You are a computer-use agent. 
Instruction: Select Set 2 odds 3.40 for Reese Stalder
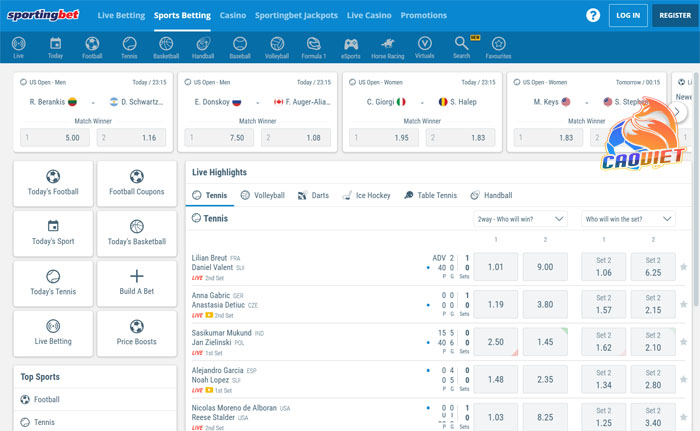[x=653, y=417]
